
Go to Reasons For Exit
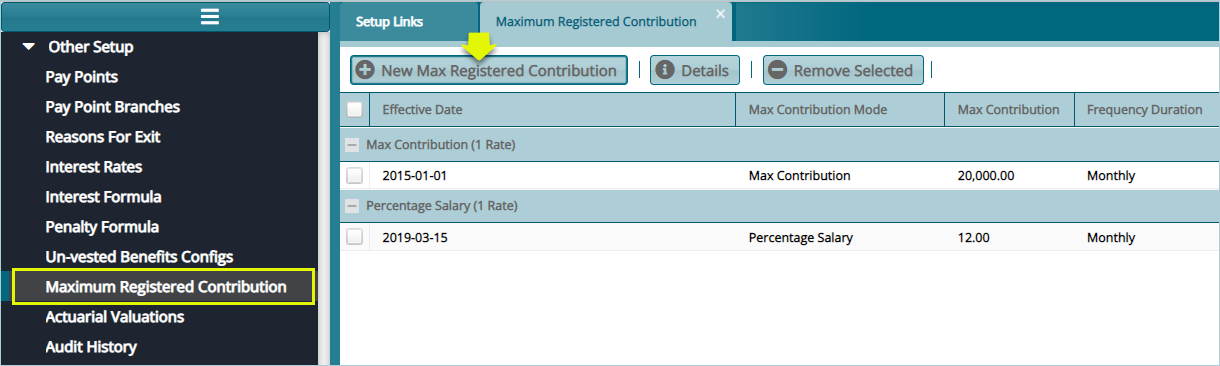coord(103,137)
